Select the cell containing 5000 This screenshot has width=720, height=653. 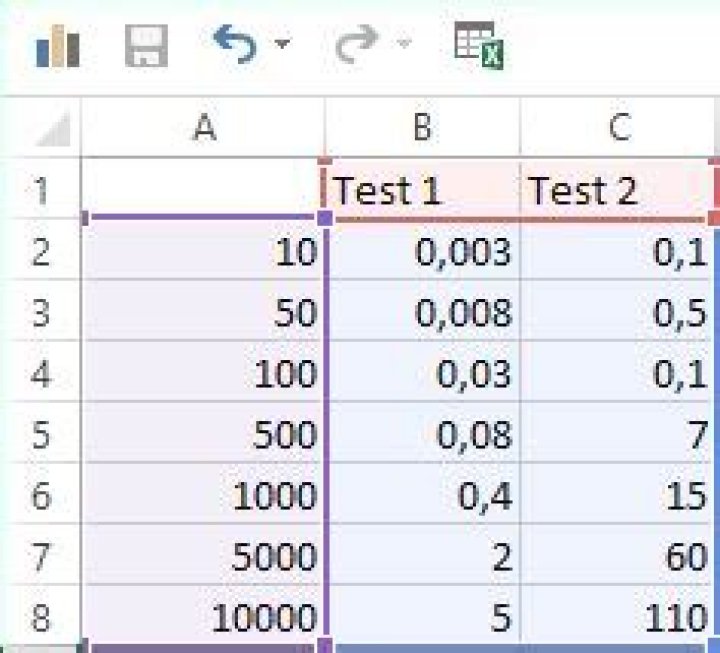(x=203, y=556)
